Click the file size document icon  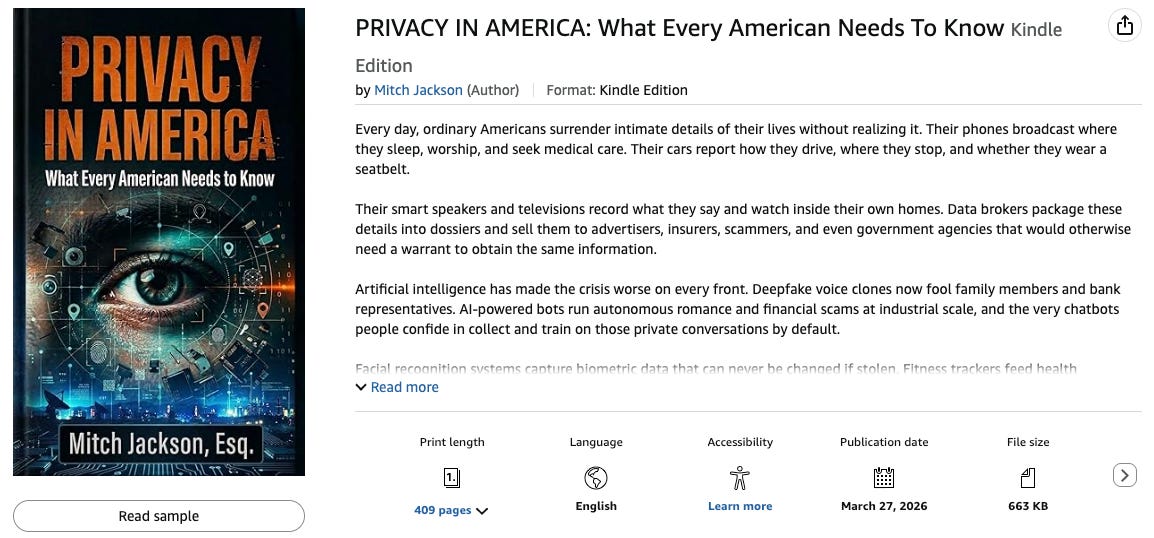pyautogui.click(x=1028, y=478)
